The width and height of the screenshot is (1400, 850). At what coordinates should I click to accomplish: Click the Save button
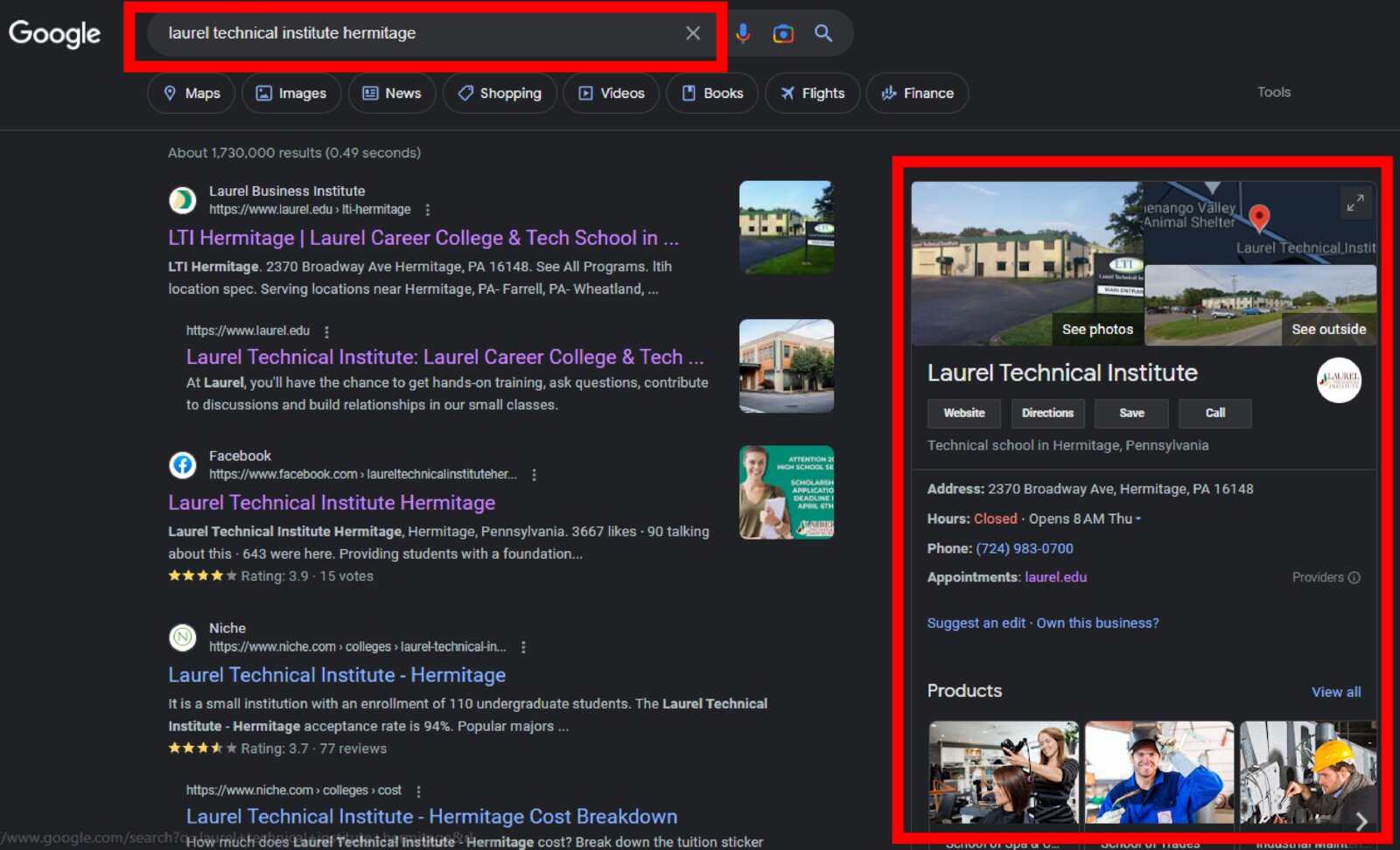(x=1131, y=413)
